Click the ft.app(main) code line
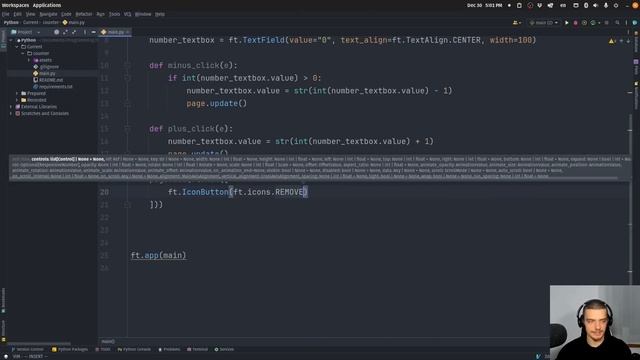 [158, 256]
